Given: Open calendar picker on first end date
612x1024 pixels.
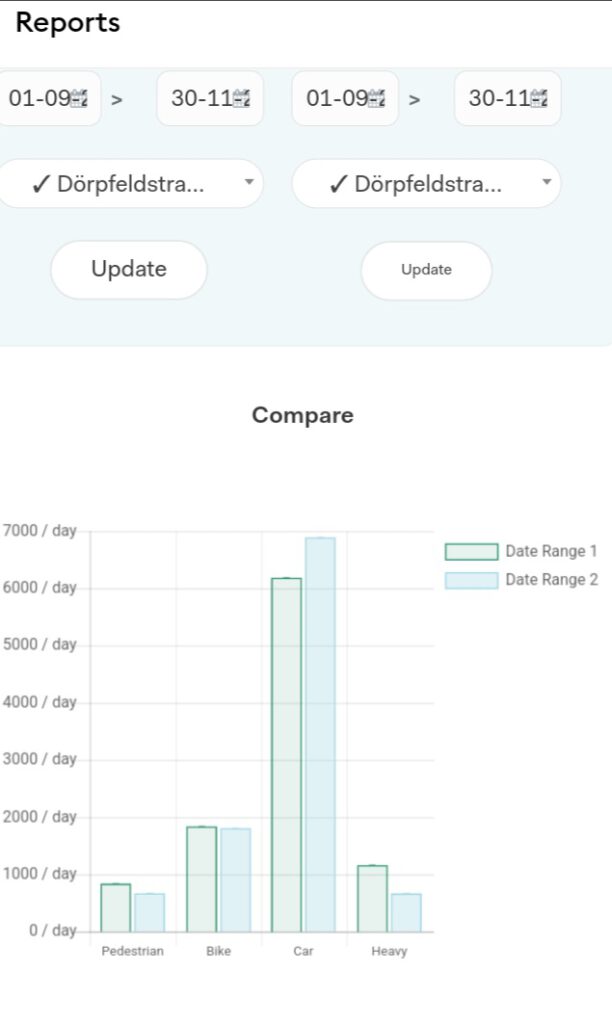Looking at the screenshot, I should point(241,99).
